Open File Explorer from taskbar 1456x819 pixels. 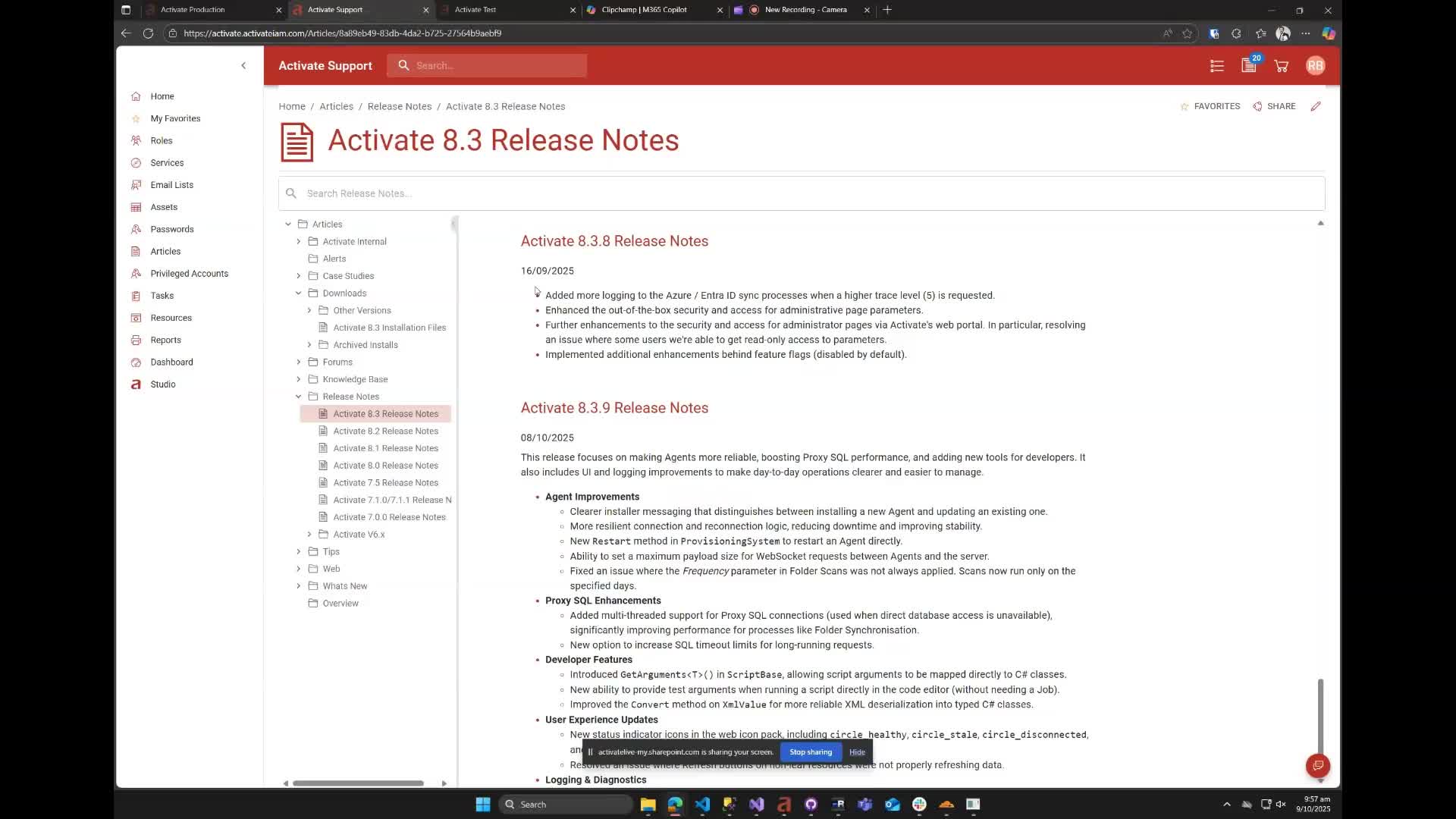[x=648, y=805]
